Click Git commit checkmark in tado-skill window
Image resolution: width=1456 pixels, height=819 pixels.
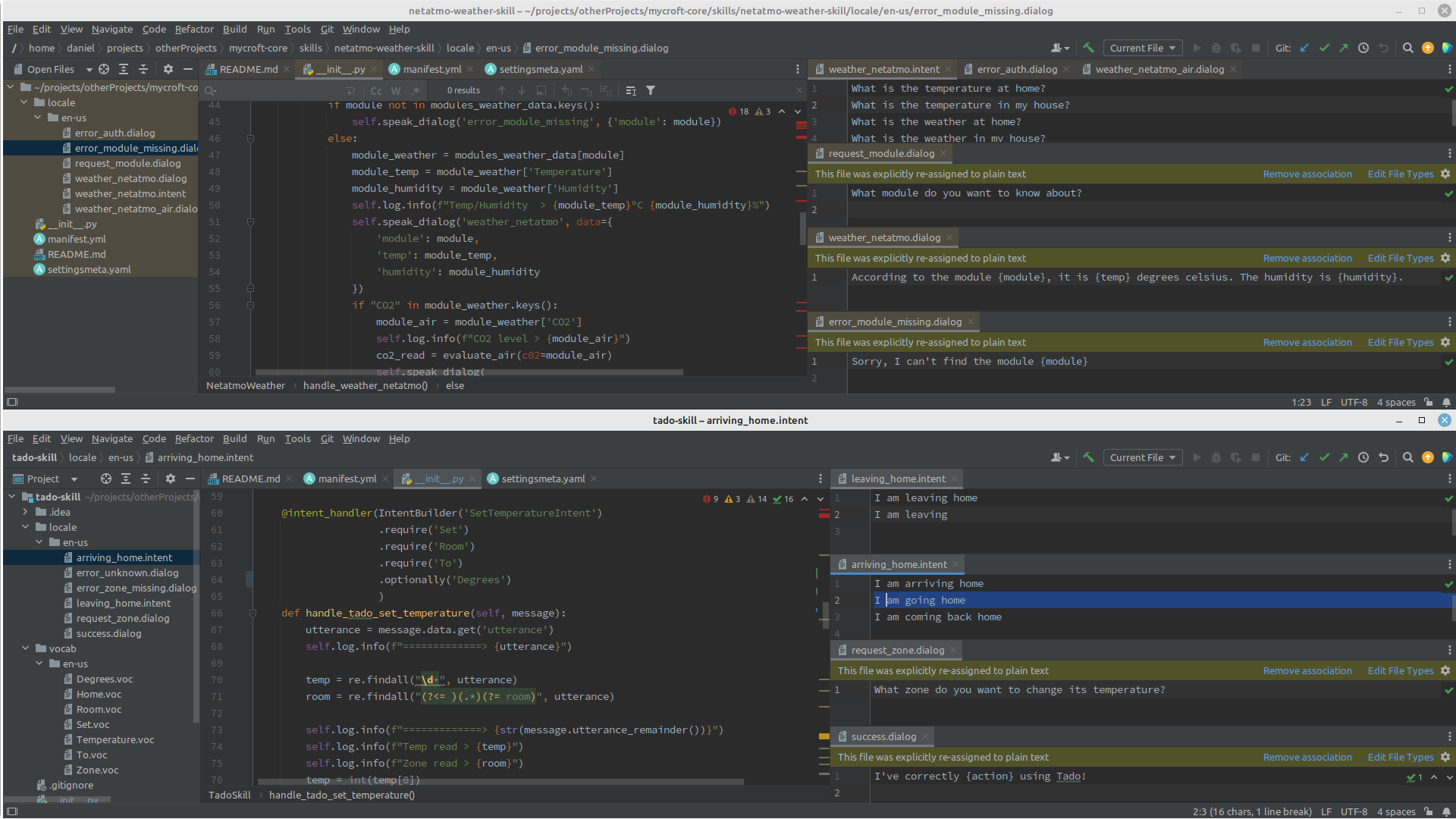[1324, 457]
